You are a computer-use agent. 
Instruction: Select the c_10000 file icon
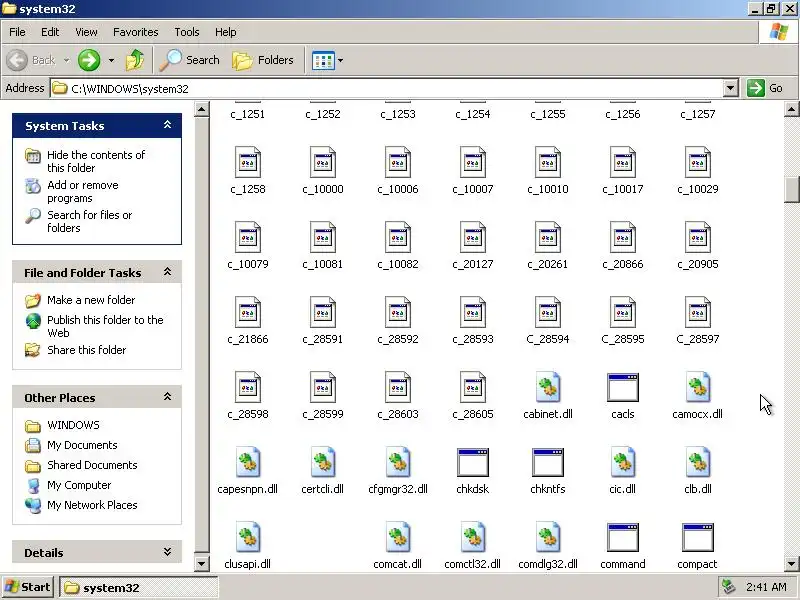click(322, 162)
